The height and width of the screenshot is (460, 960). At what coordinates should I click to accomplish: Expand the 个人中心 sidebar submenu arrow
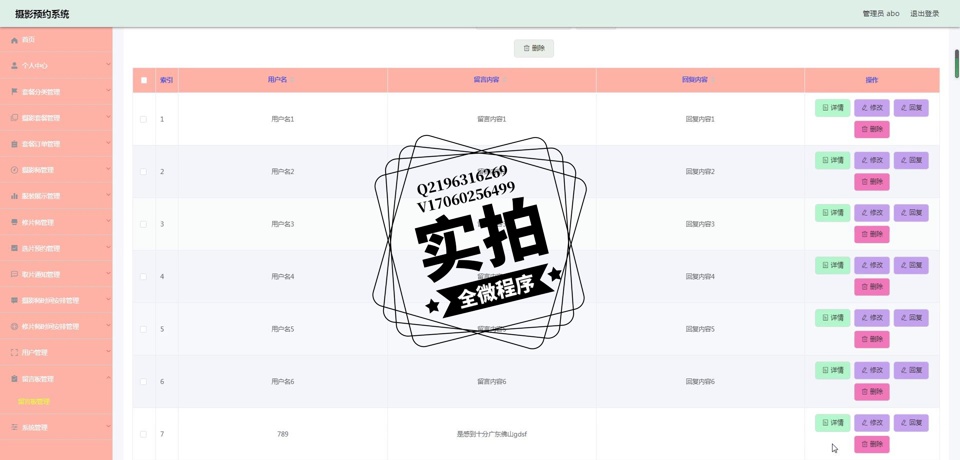[108, 65]
